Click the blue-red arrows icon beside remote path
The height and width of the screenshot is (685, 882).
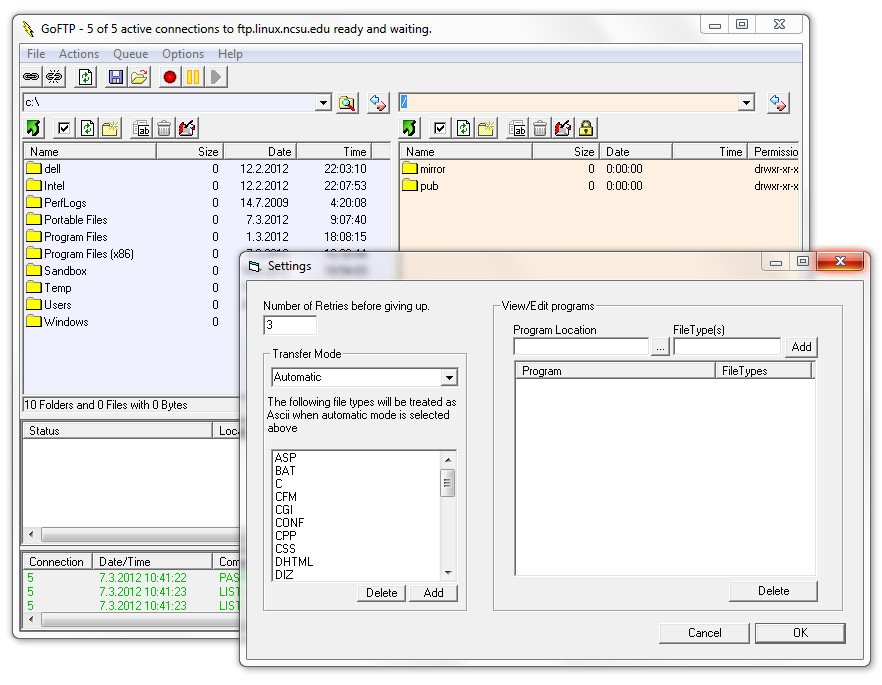(x=778, y=103)
